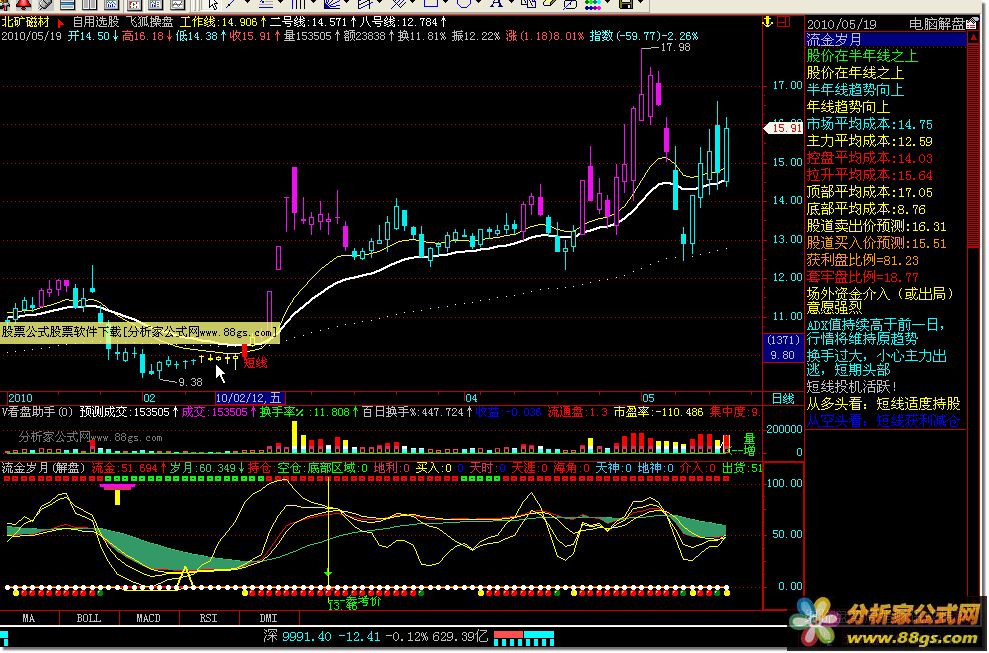Open 流金岁月(解盘) indicator label
The width and height of the screenshot is (989, 653).
[44, 468]
